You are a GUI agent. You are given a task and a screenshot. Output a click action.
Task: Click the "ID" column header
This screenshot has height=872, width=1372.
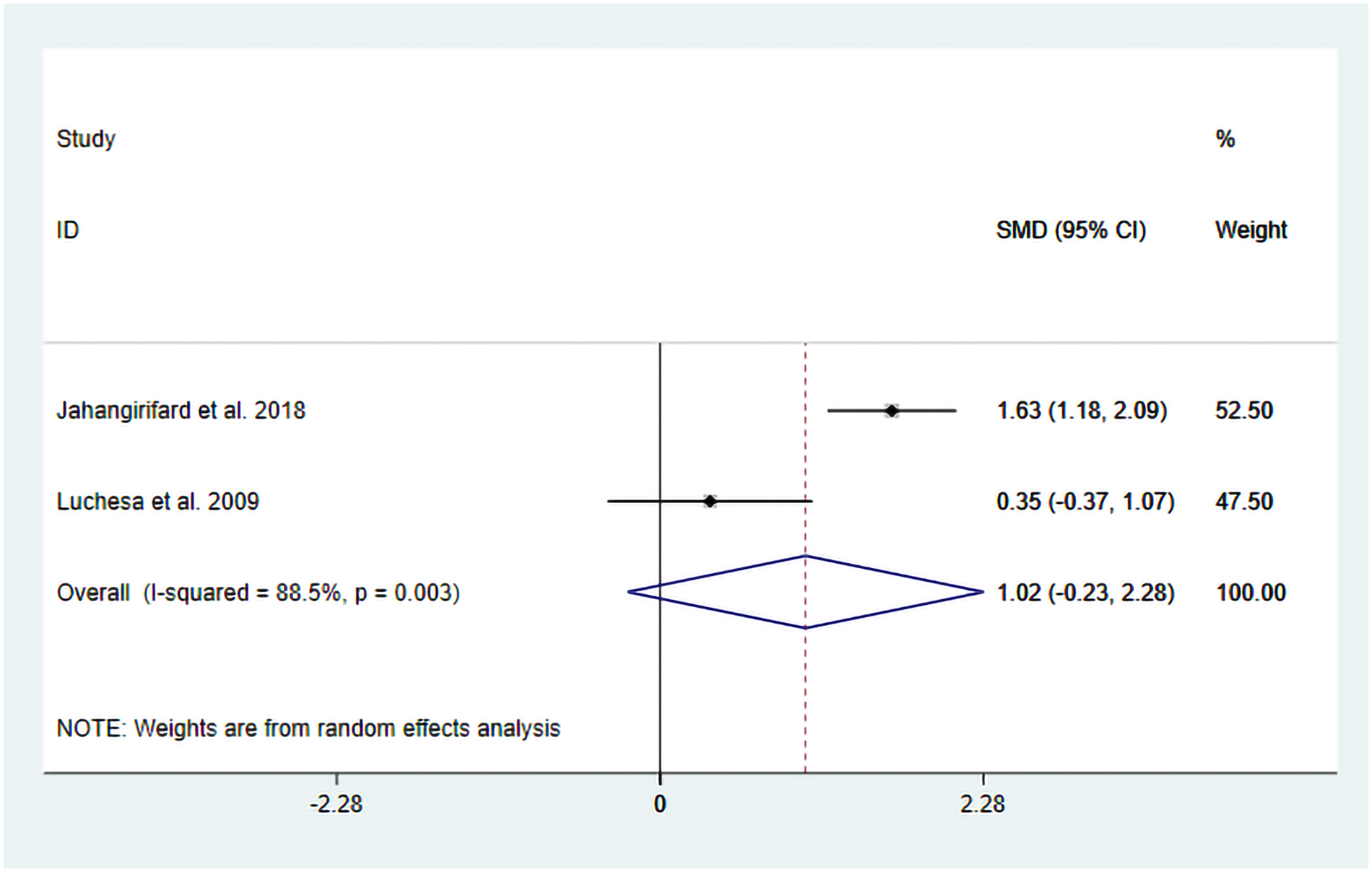coord(68,230)
